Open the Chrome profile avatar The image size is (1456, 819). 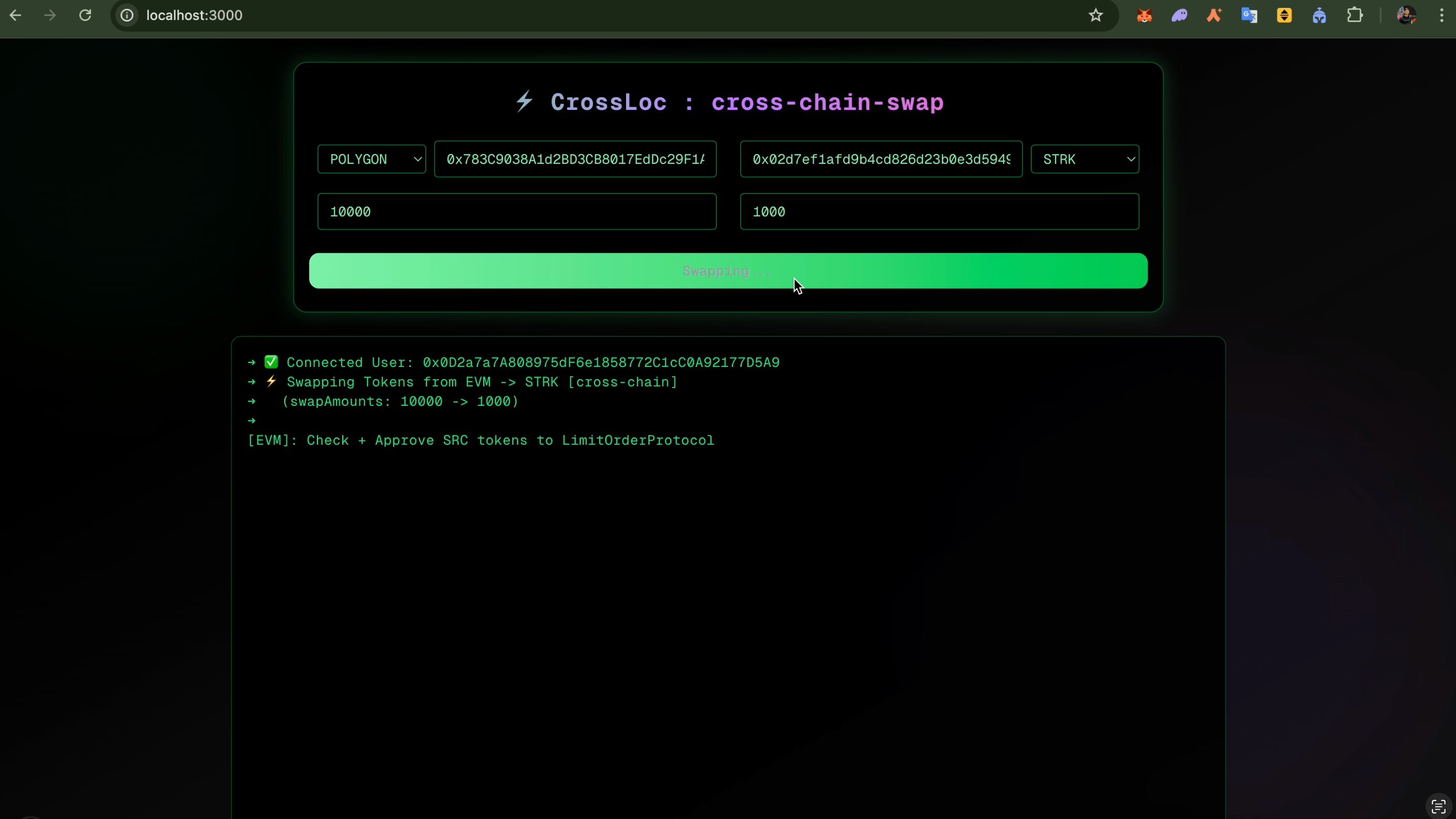(1406, 15)
